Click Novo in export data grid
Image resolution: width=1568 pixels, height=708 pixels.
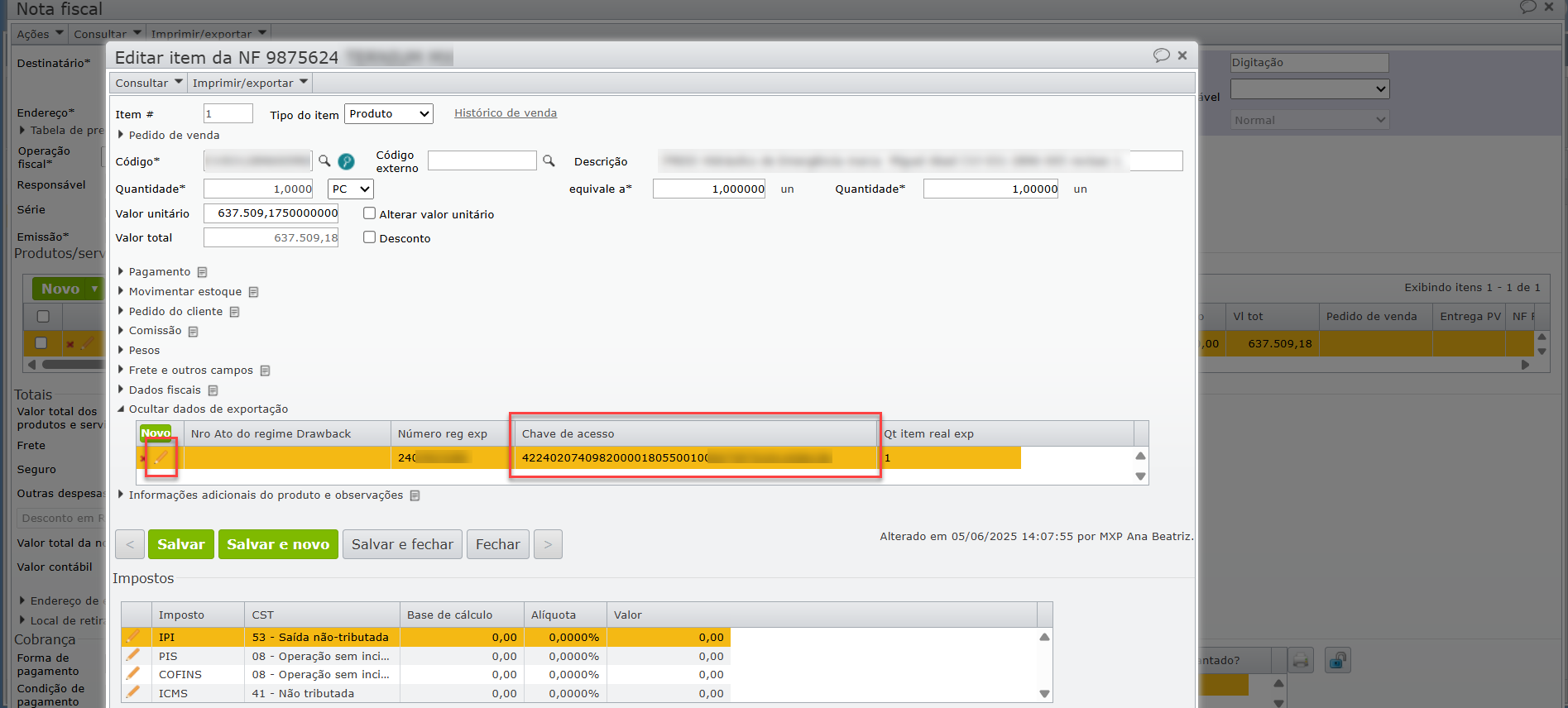[x=156, y=433]
